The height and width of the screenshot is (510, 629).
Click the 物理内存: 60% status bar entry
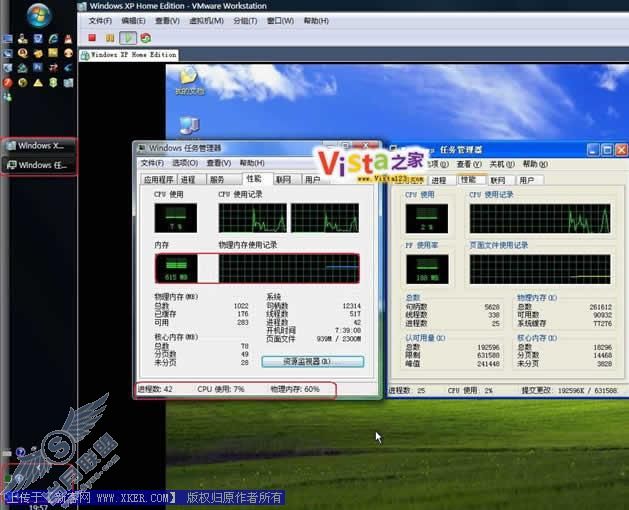(295, 389)
